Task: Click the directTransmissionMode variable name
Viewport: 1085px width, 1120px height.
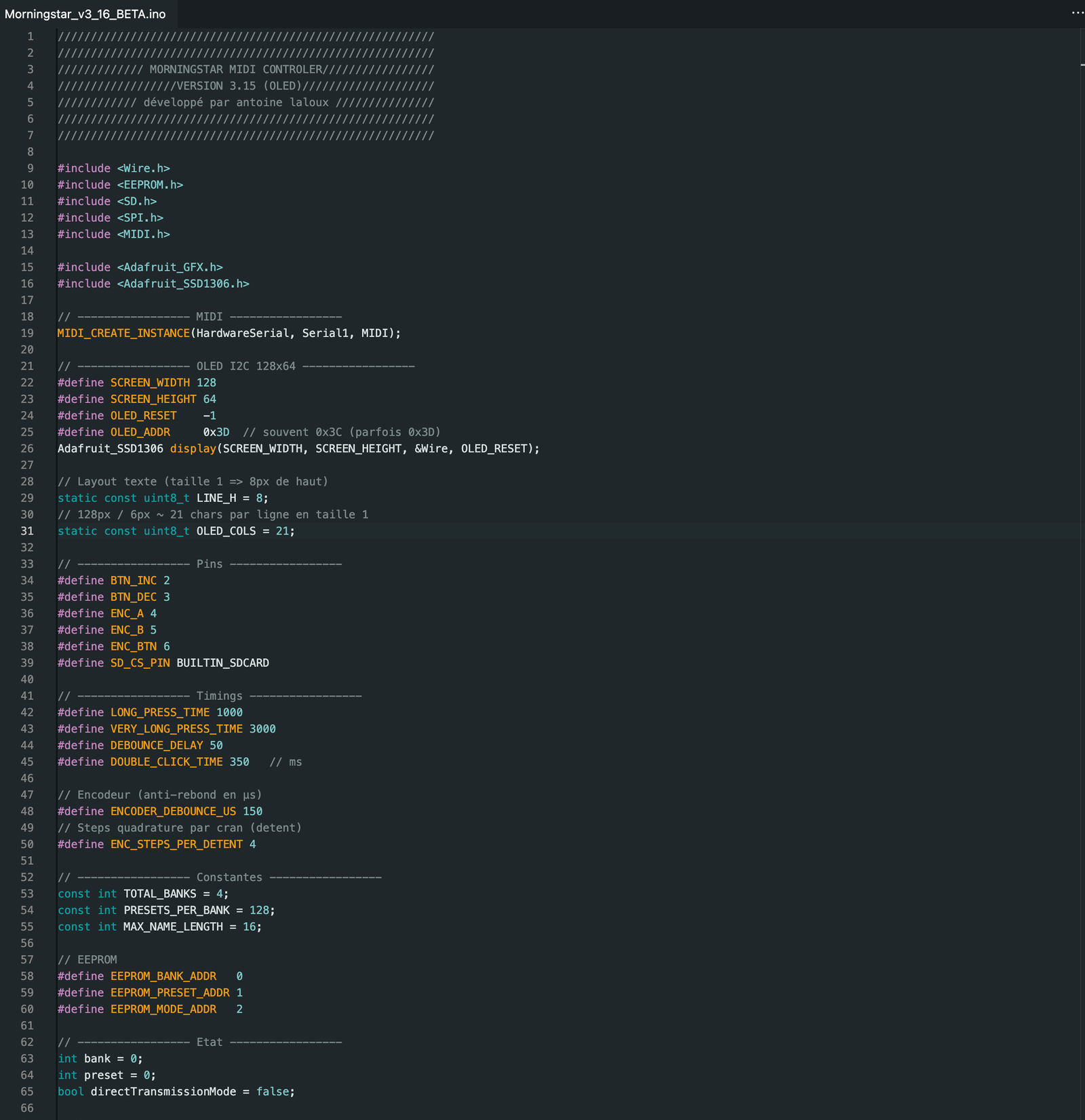Action: (163, 1092)
